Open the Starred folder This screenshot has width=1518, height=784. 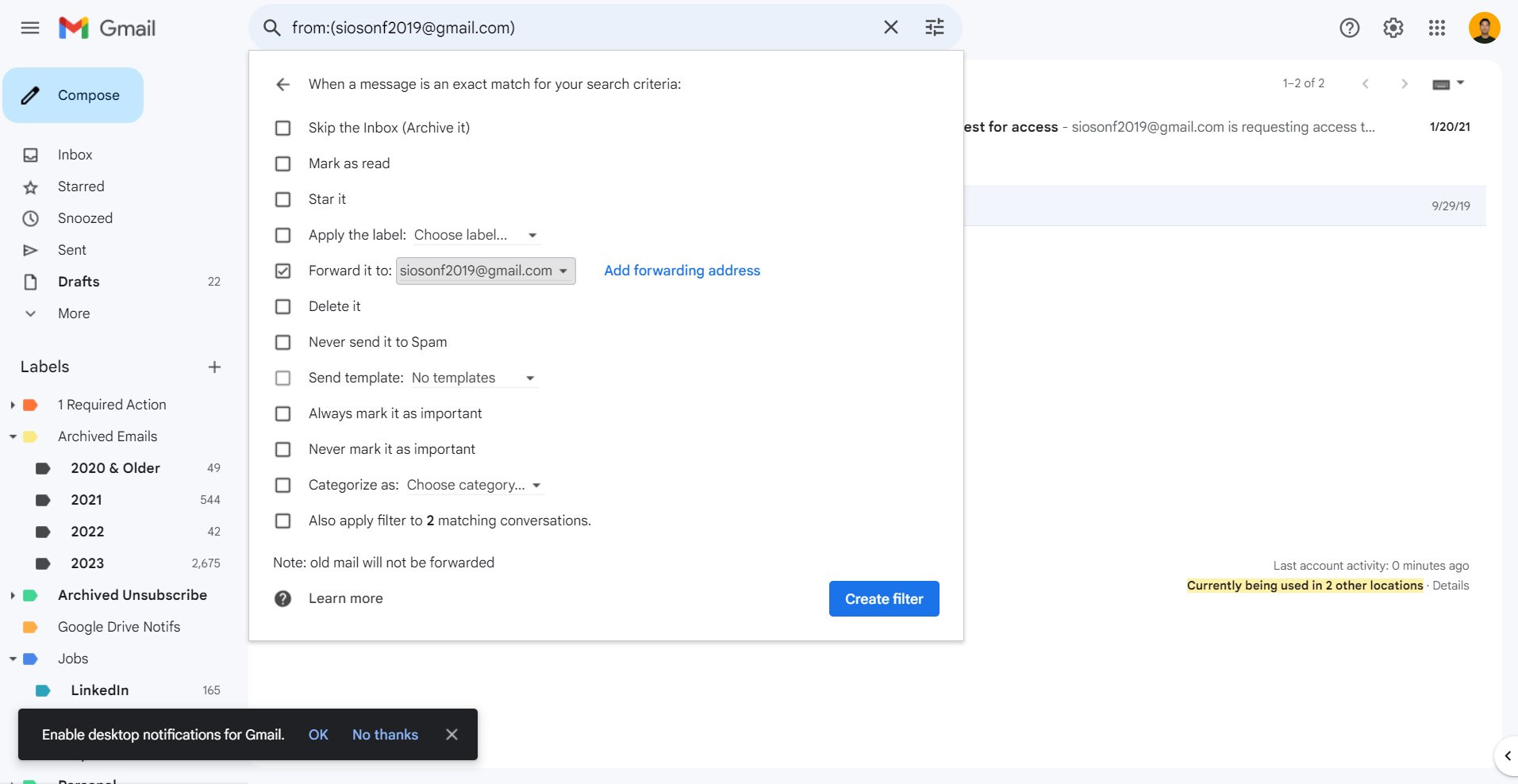(x=81, y=186)
